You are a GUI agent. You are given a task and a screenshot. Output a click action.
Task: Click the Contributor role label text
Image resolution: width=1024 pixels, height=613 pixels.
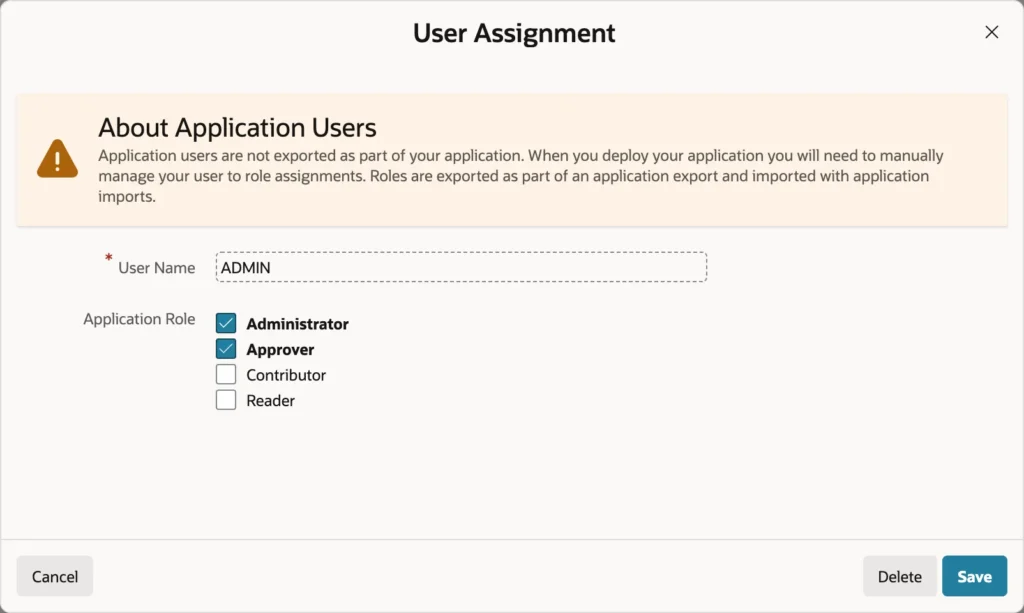coord(286,375)
